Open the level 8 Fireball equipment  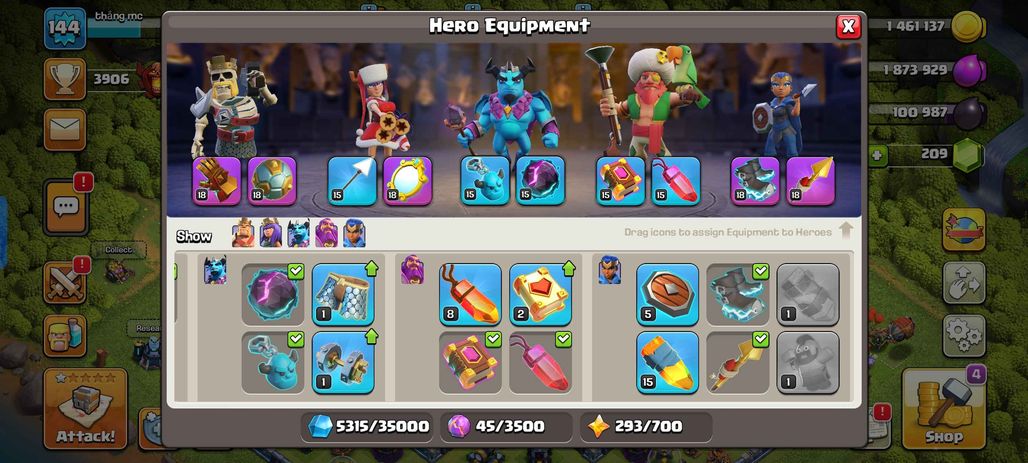470,294
